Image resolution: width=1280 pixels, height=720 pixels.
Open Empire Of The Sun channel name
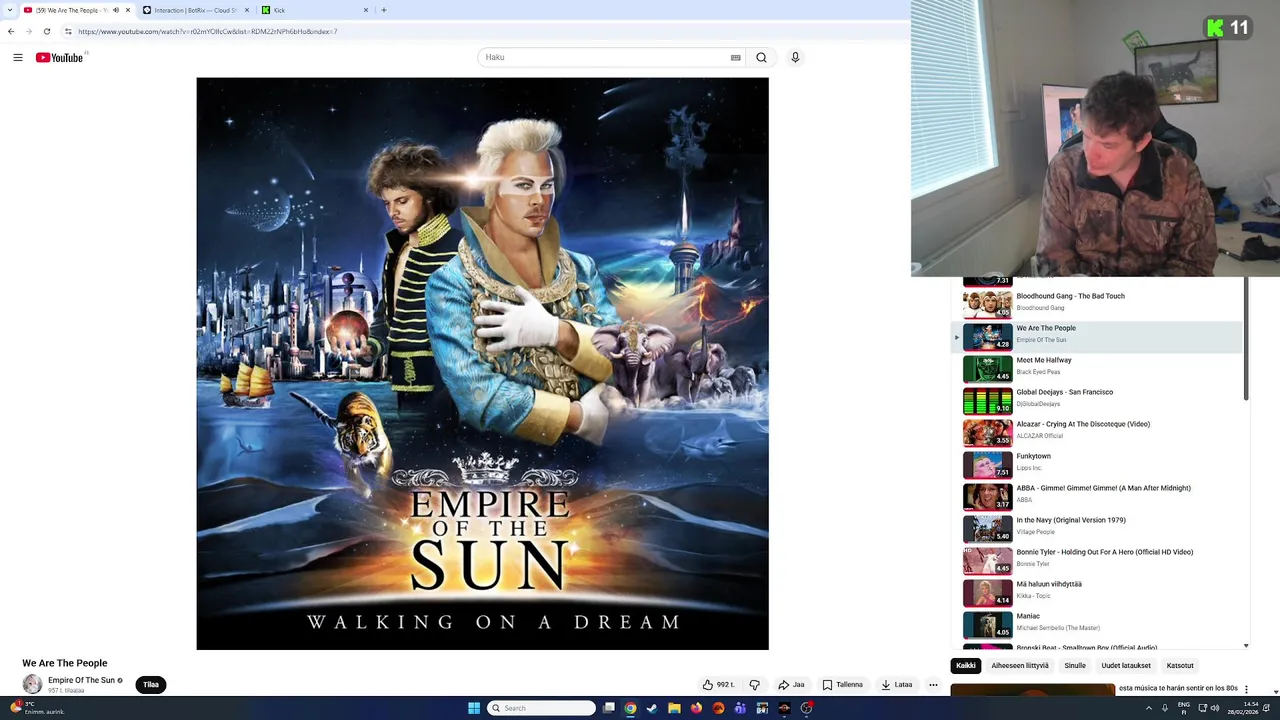[x=81, y=680]
